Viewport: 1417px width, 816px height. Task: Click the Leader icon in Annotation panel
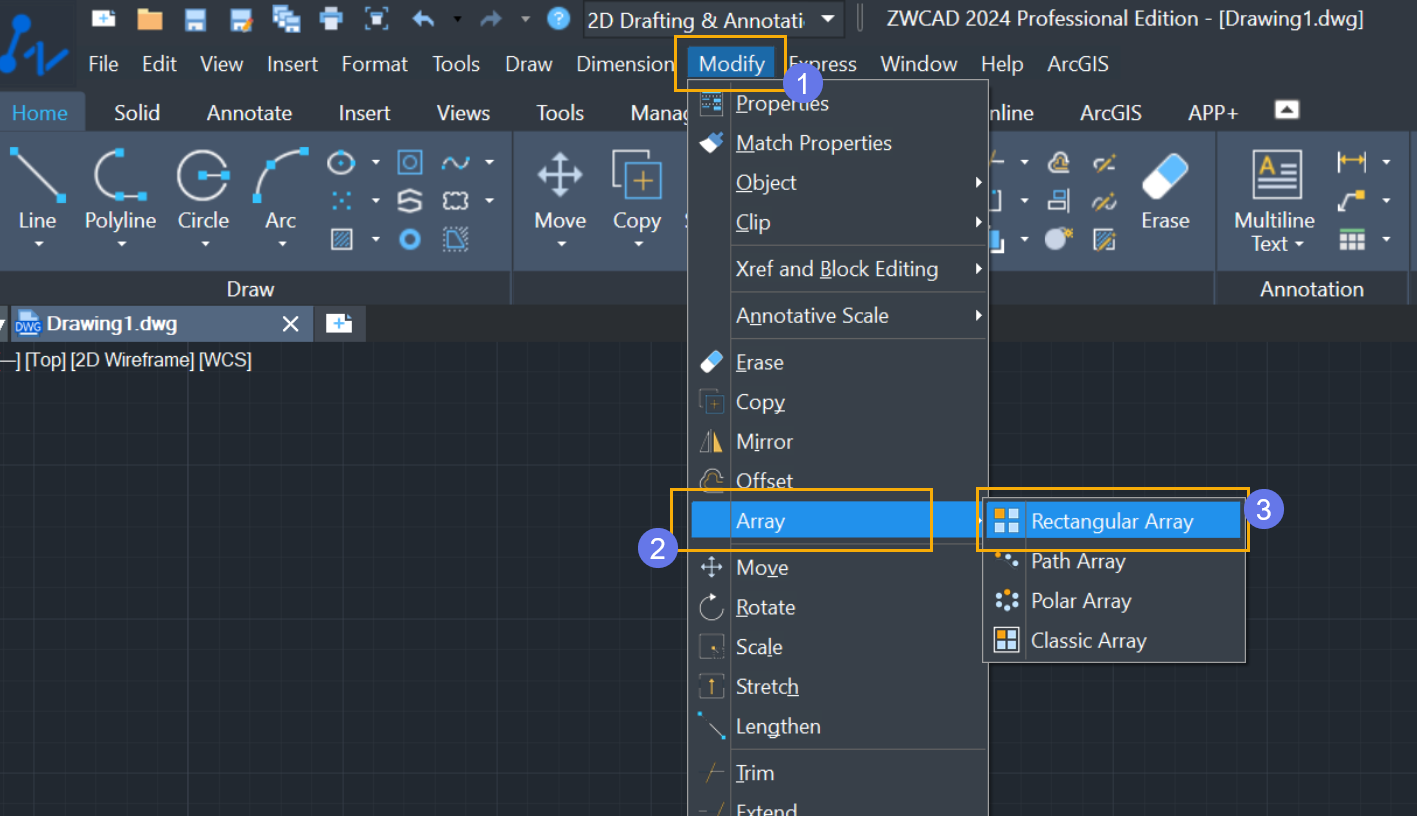click(1351, 201)
